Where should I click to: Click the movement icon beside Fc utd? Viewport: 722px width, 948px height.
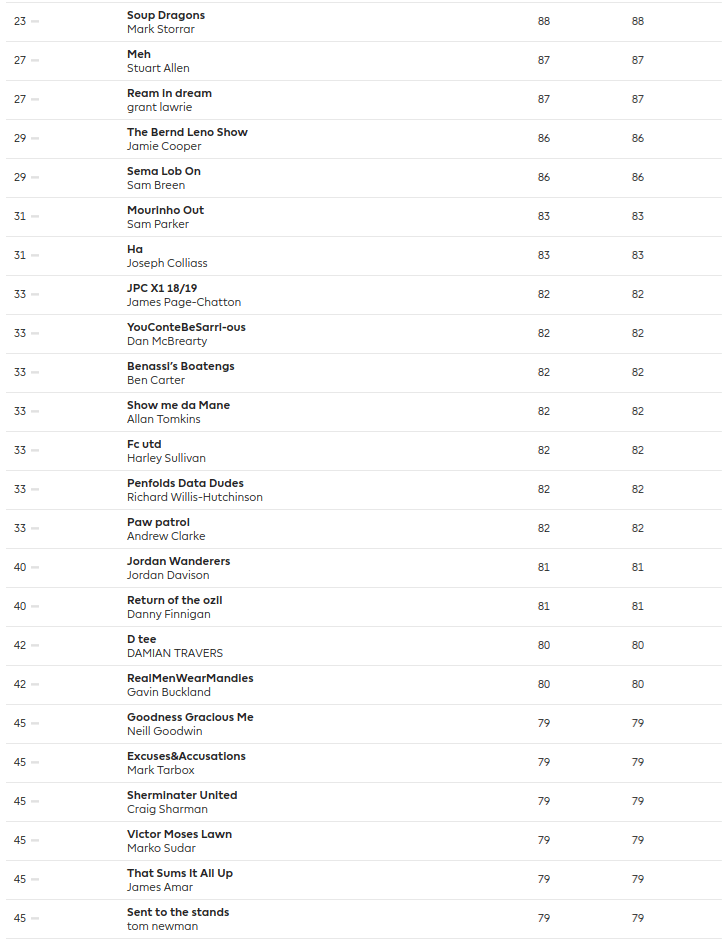pos(35,450)
